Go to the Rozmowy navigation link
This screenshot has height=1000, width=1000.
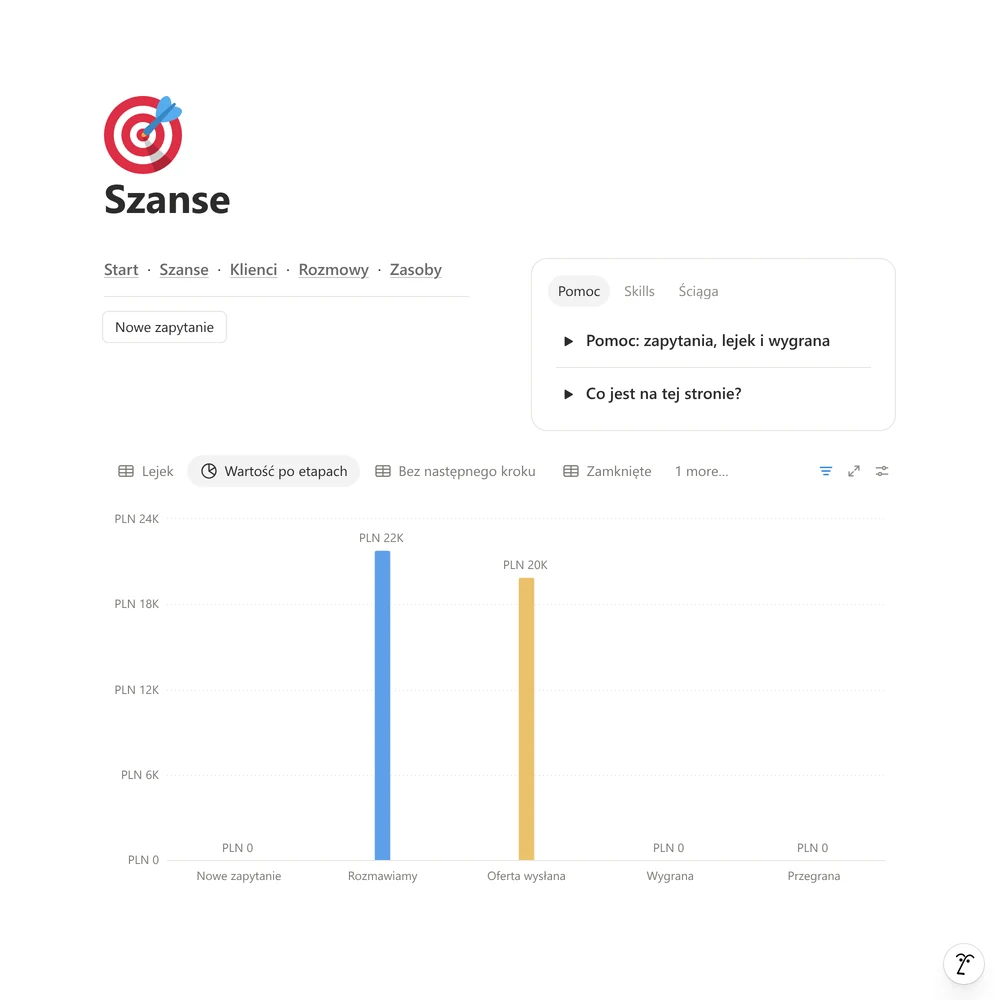[x=334, y=270]
